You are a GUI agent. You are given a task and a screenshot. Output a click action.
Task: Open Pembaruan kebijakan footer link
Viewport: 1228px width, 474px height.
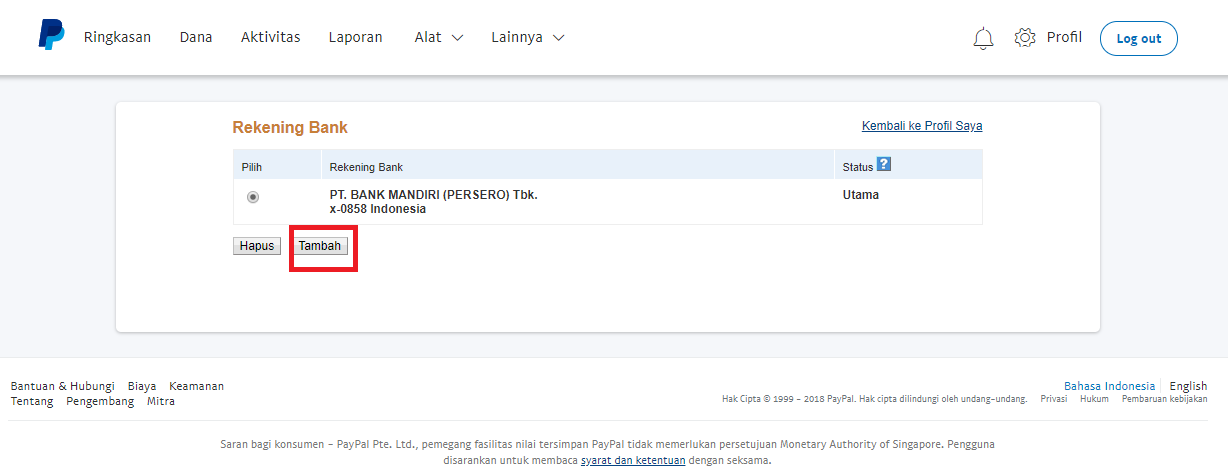(1164, 398)
